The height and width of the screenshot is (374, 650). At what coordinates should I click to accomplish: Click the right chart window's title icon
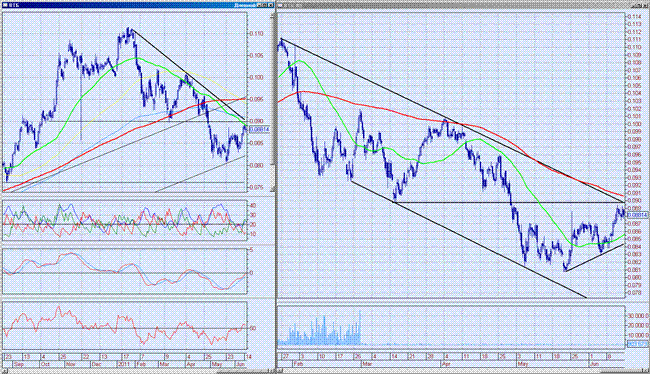tap(280, 5)
